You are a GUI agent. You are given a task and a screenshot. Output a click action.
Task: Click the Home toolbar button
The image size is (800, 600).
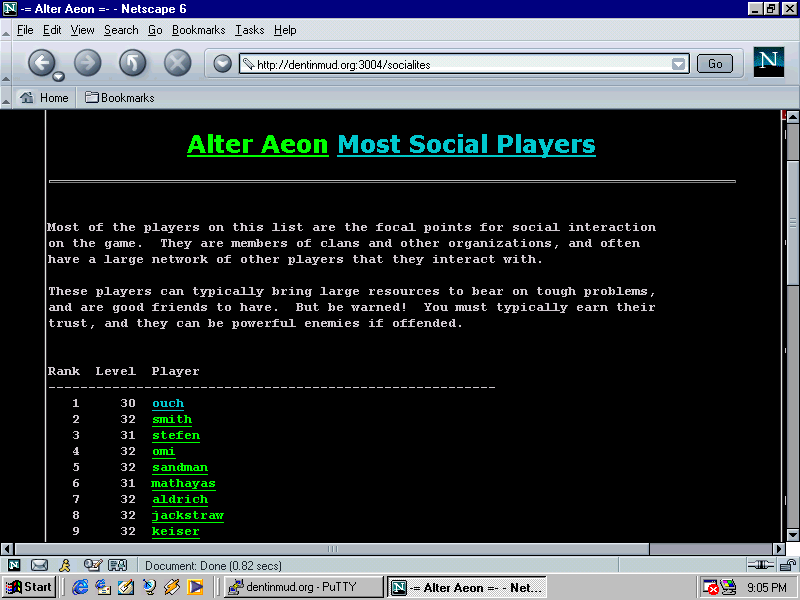44,97
